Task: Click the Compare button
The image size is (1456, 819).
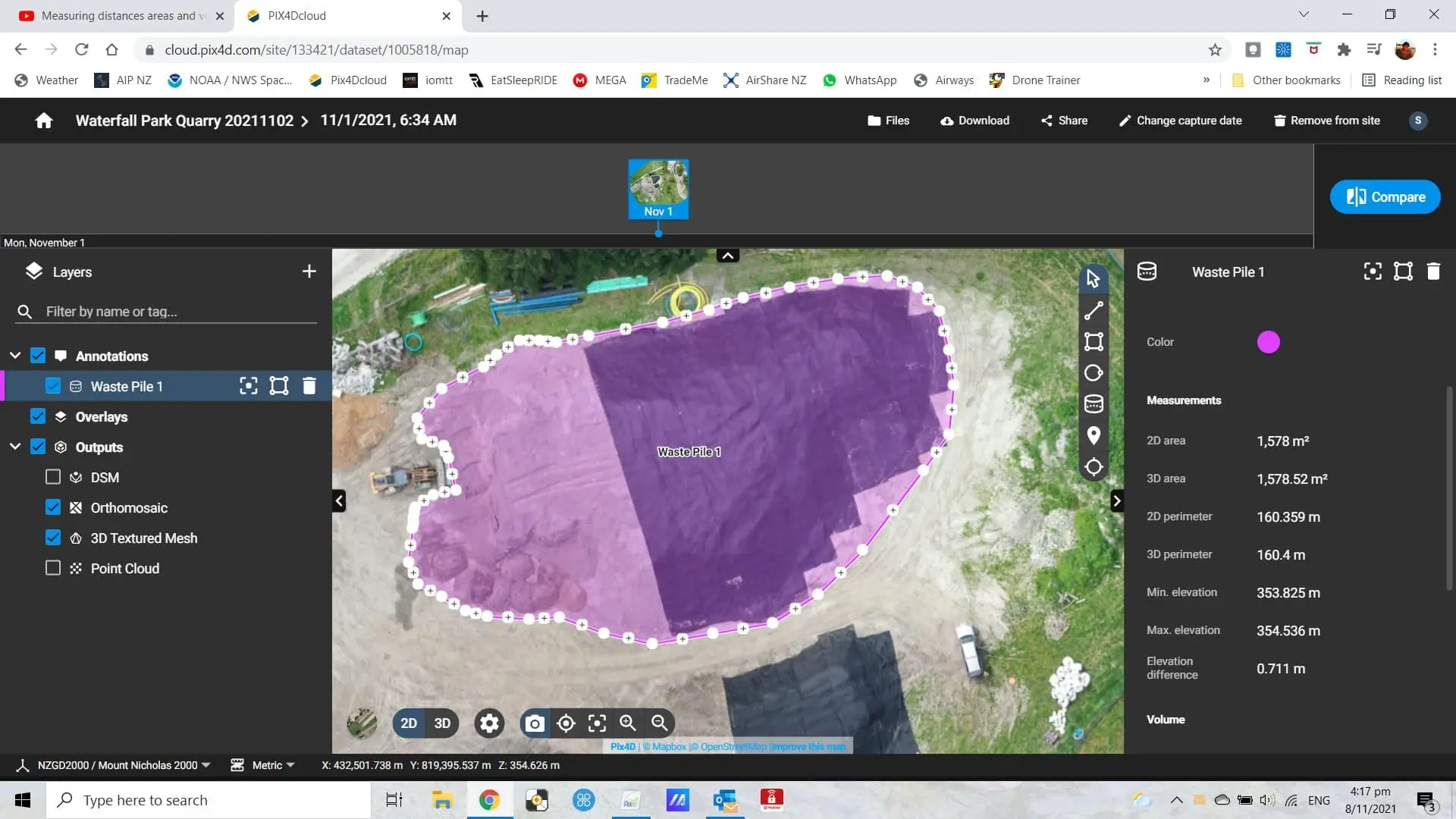Action: pyautogui.click(x=1385, y=197)
